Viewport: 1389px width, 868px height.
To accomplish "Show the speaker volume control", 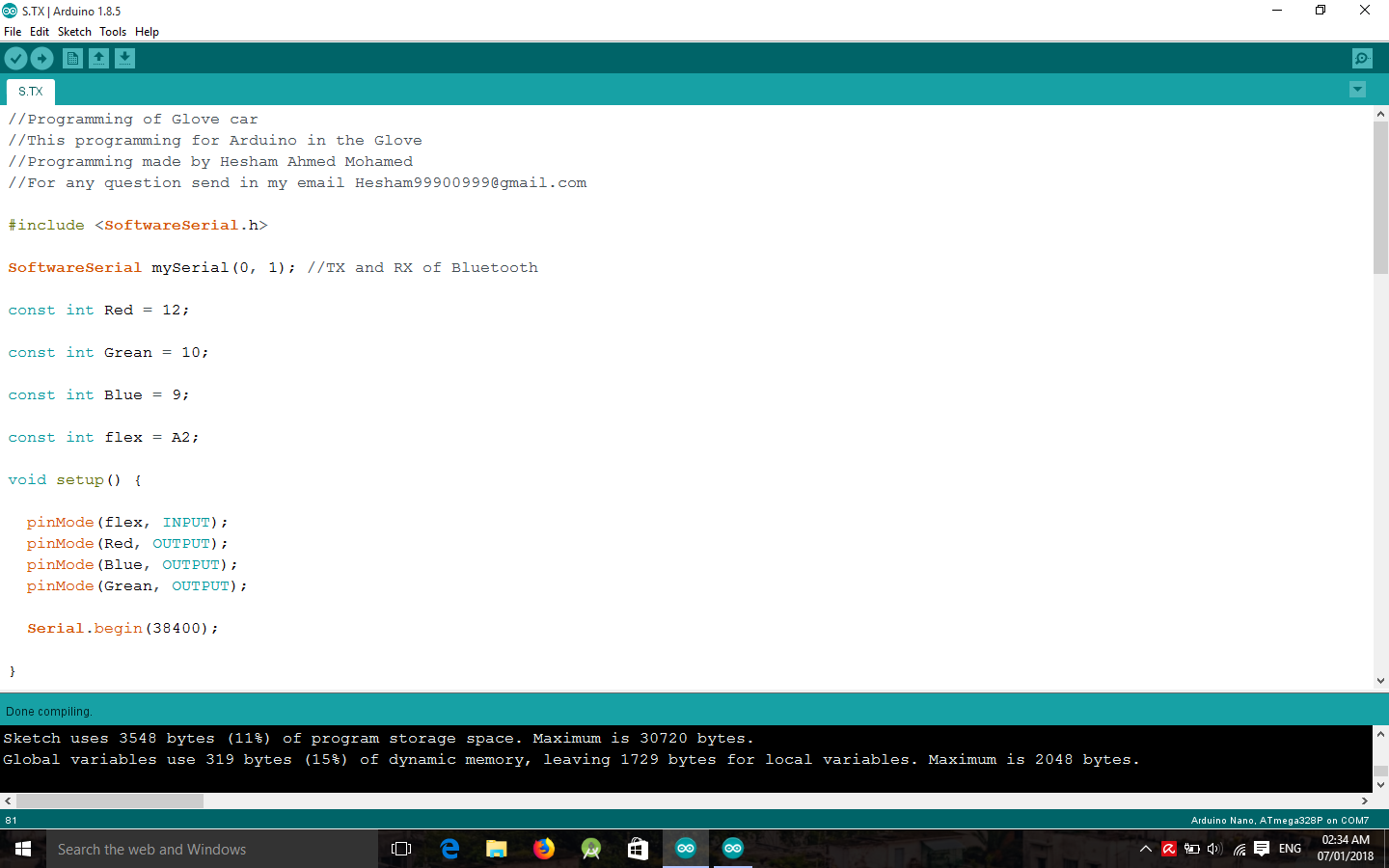I will (x=1214, y=849).
